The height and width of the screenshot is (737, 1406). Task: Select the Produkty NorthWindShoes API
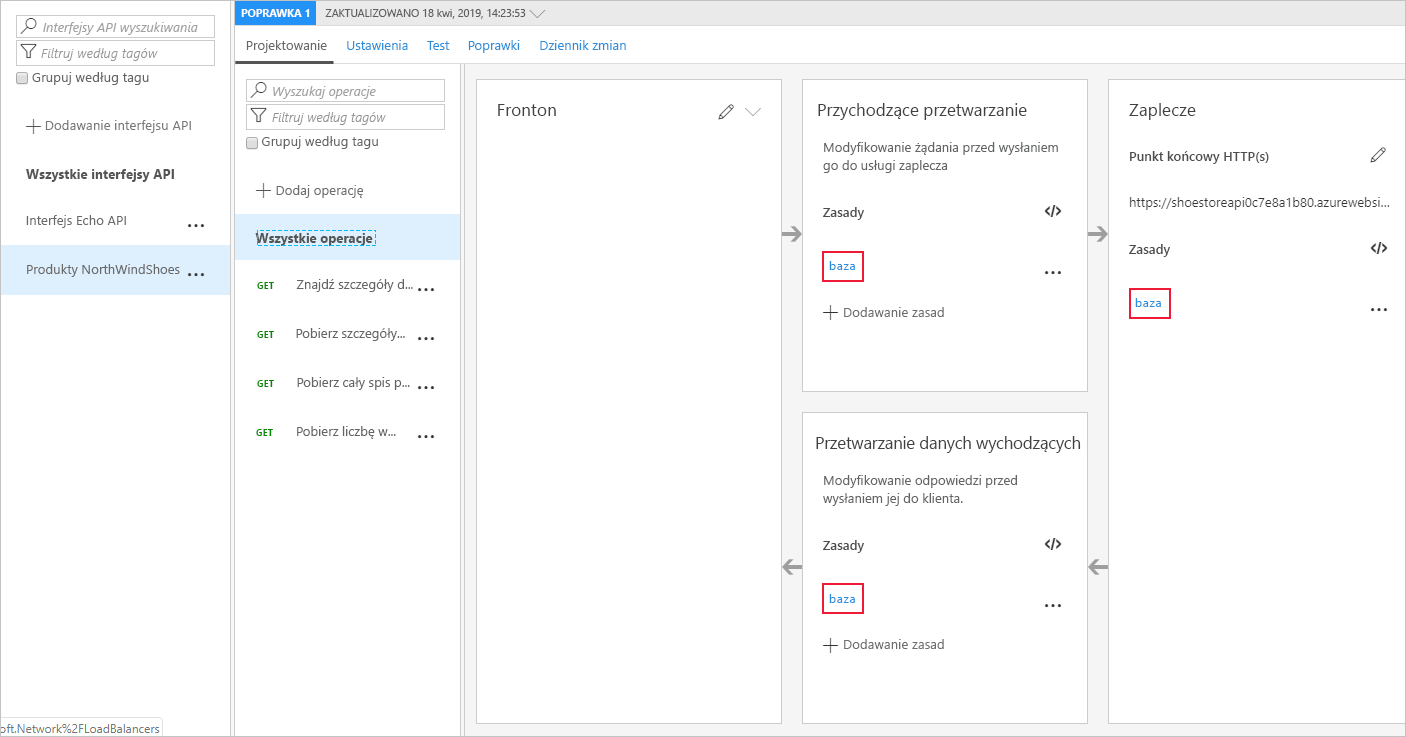pos(115,270)
